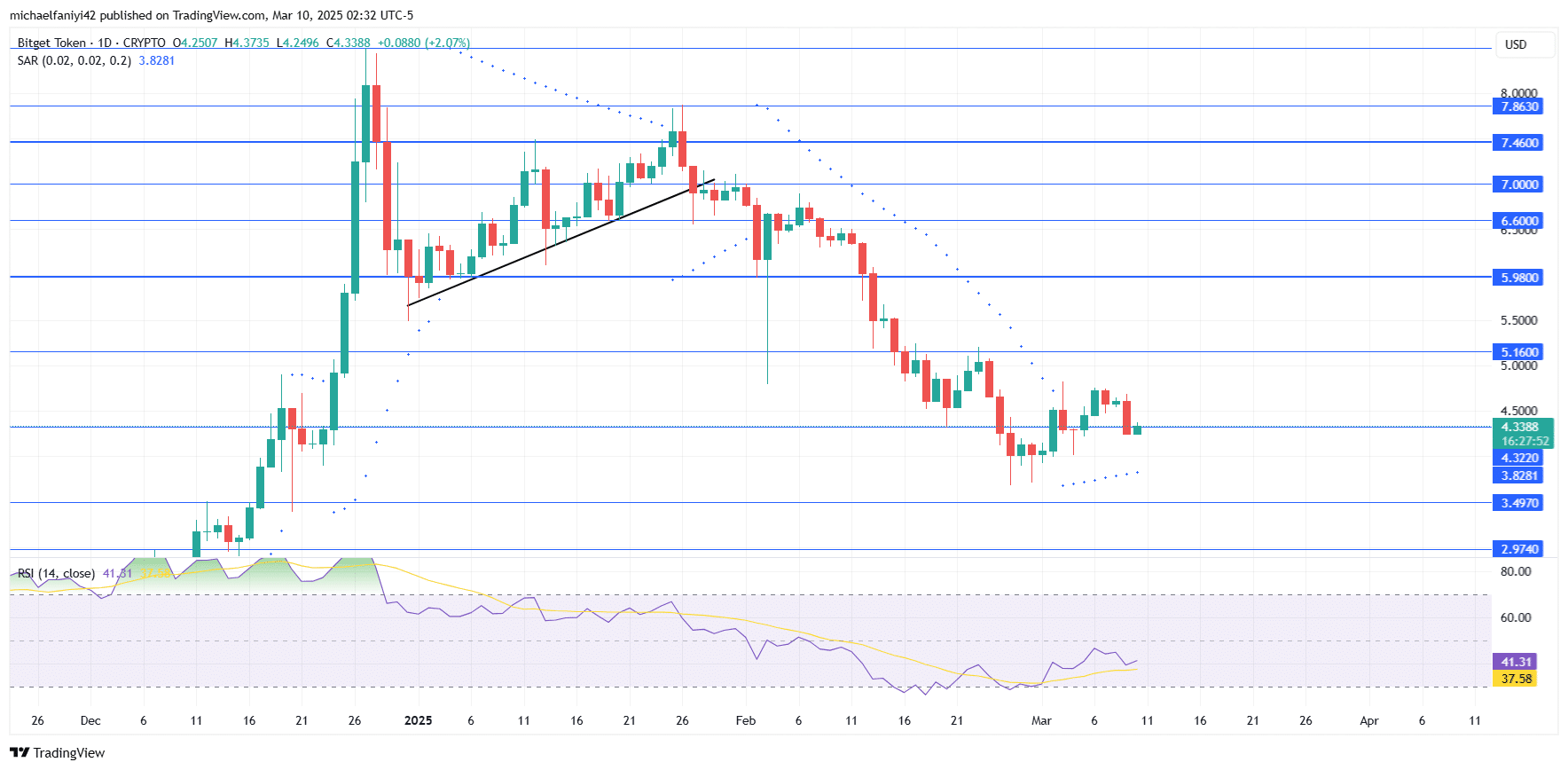Click the Dec label on the time axis
Image resolution: width=1568 pixels, height=770 pixels.
pyautogui.click(x=90, y=720)
